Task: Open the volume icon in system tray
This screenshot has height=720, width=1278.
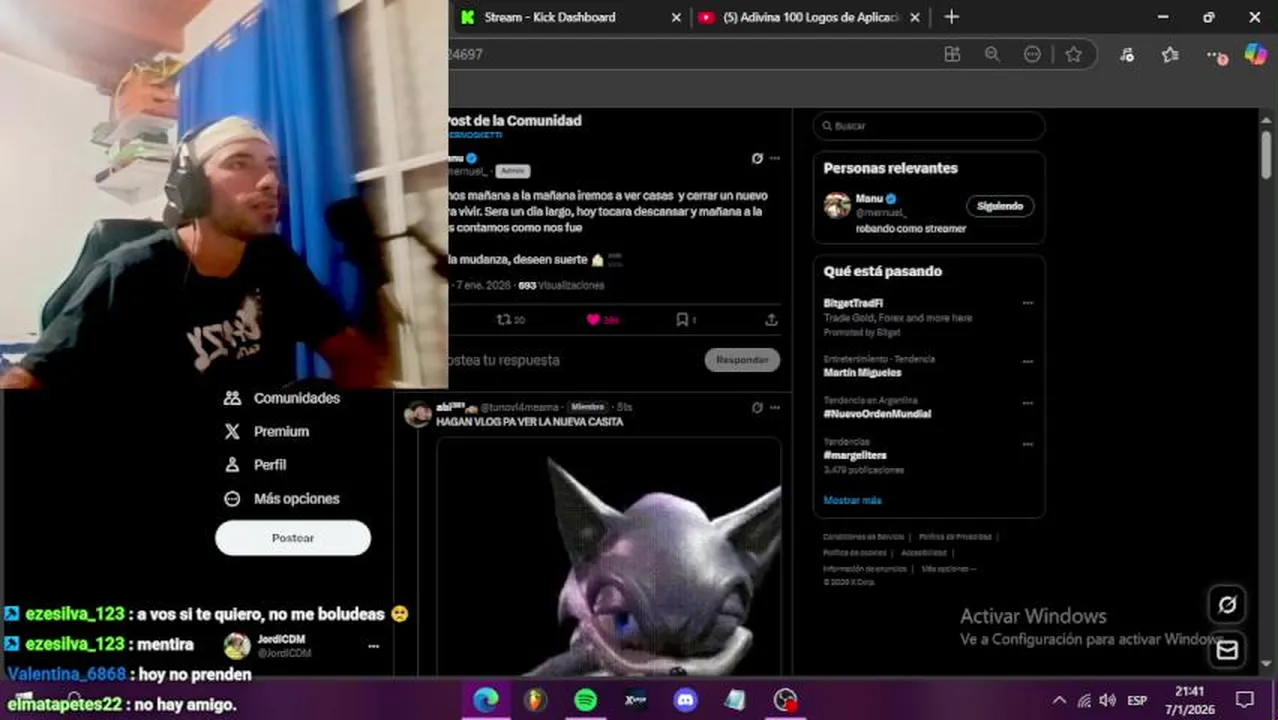Action: coord(1107,700)
